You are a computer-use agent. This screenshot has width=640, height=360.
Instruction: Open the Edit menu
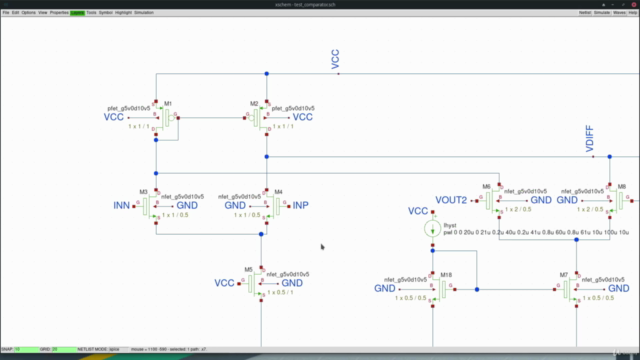click(x=16, y=13)
